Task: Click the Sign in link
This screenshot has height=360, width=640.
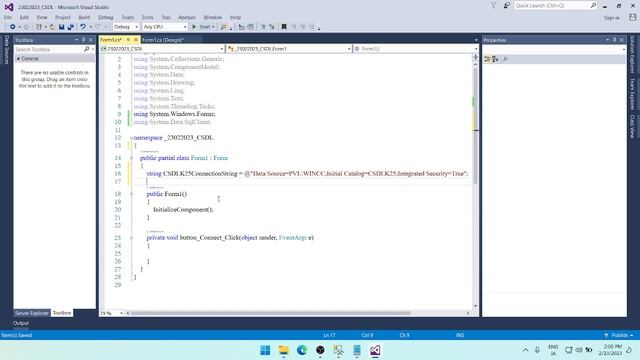Action: coord(611,18)
